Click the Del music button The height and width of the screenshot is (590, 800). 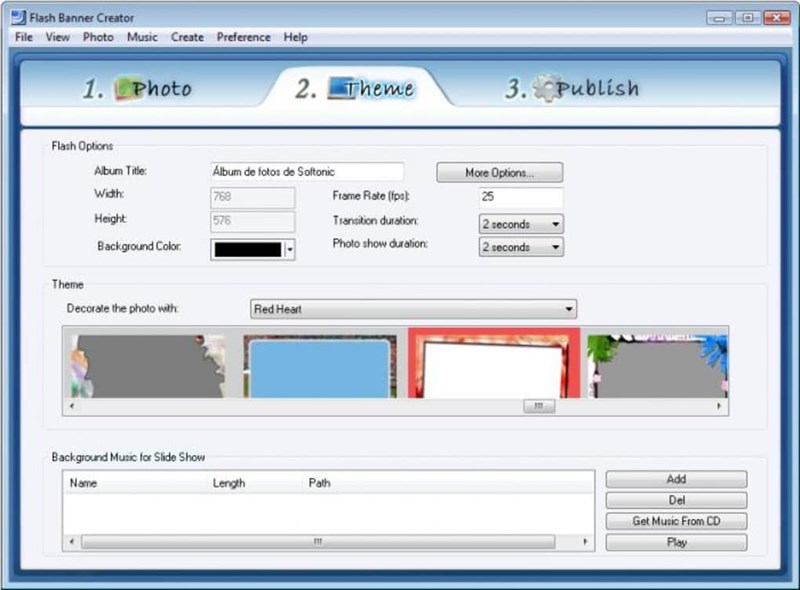[676, 500]
